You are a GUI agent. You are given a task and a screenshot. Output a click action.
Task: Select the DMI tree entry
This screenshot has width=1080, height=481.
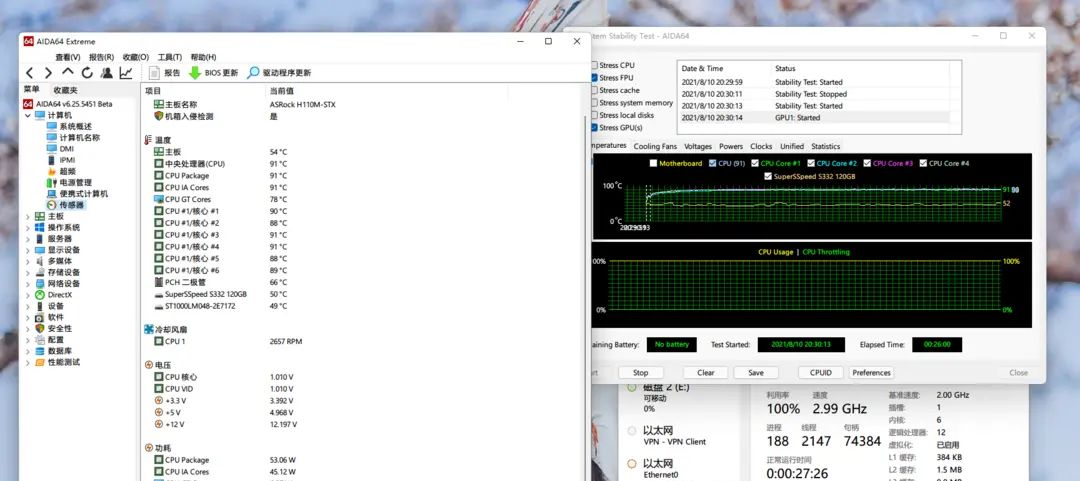pos(60,149)
